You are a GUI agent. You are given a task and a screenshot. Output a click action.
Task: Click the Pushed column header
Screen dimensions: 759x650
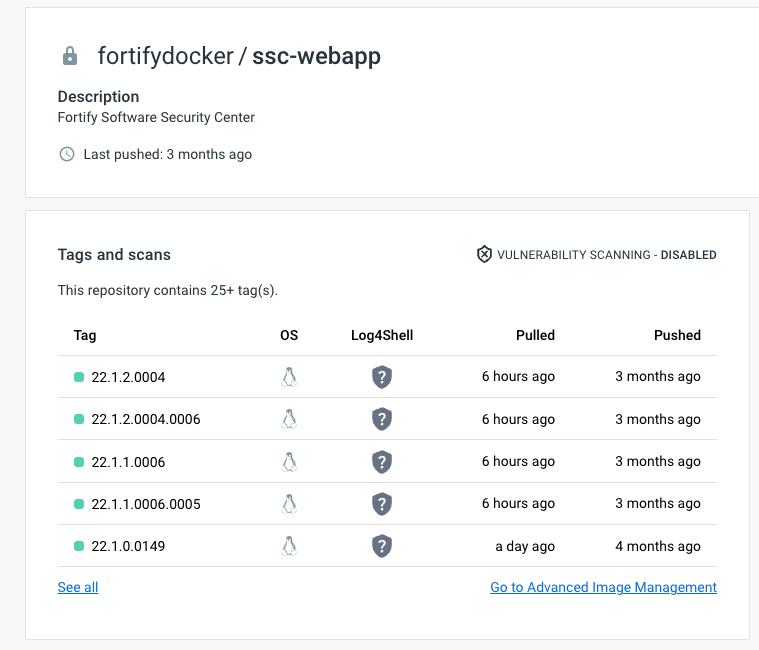[x=677, y=335]
